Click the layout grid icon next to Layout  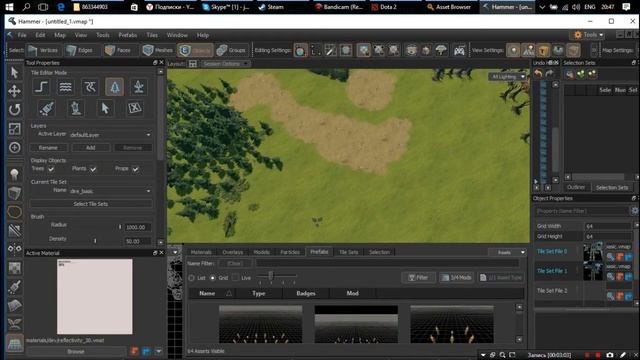(193, 64)
